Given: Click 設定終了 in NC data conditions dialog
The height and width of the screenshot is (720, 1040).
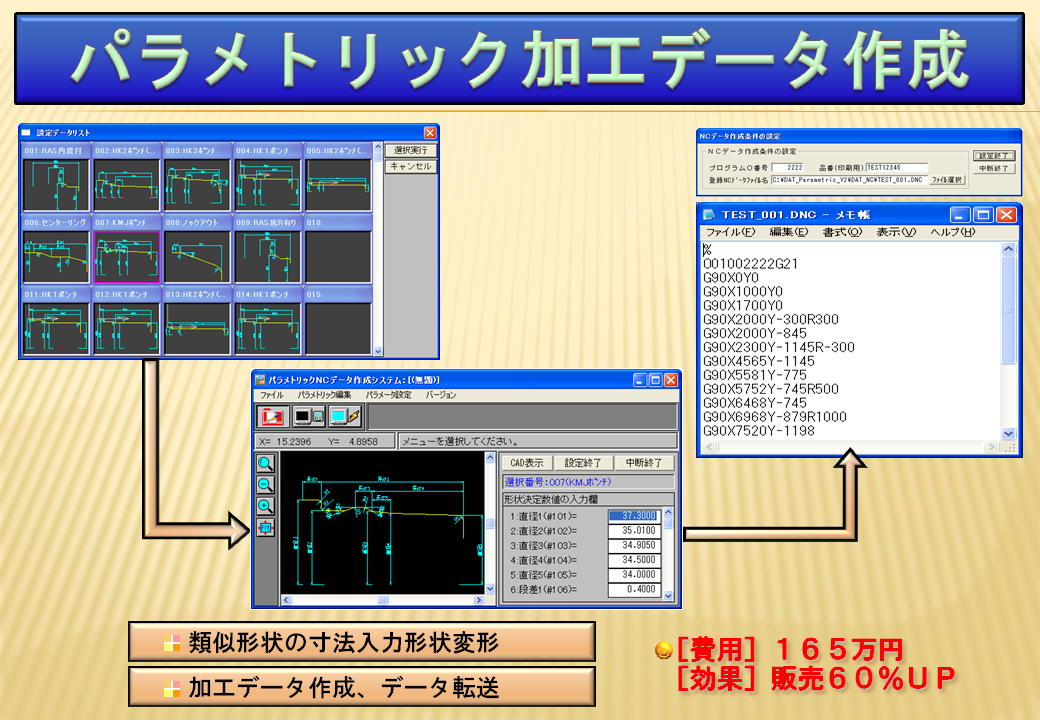Looking at the screenshot, I should [x=994, y=156].
